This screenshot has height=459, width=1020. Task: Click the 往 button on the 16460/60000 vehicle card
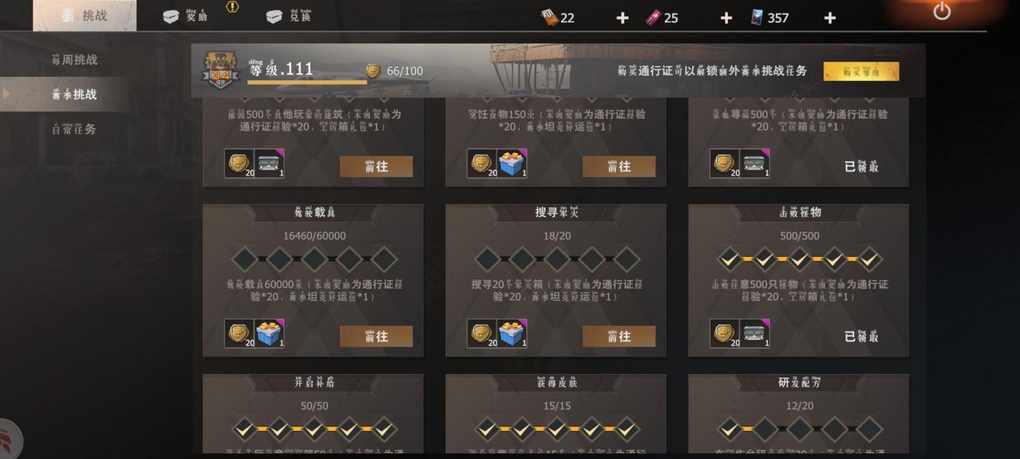tap(376, 336)
